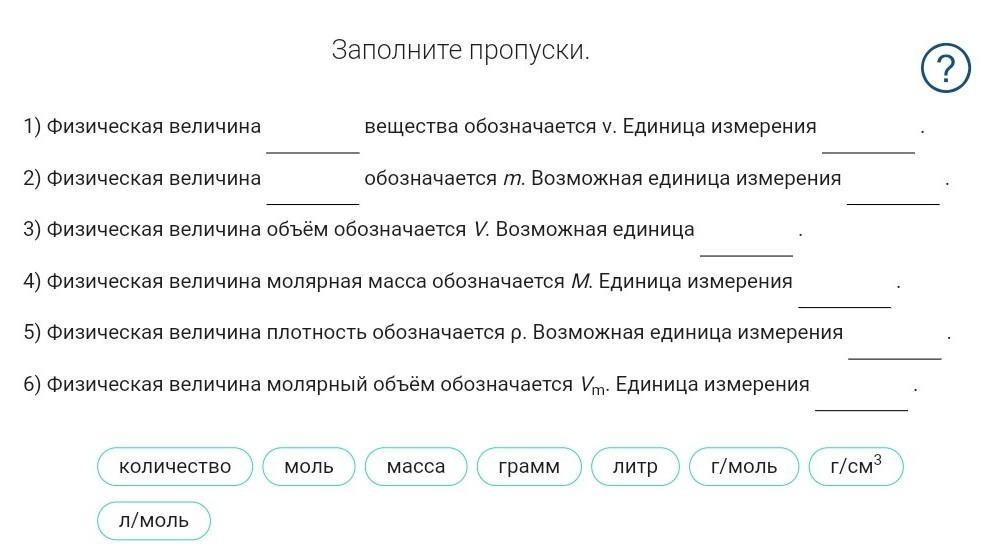This screenshot has height=554, width=988.
Task: Choose the 'л/моль' unit chip
Action: coord(154,521)
